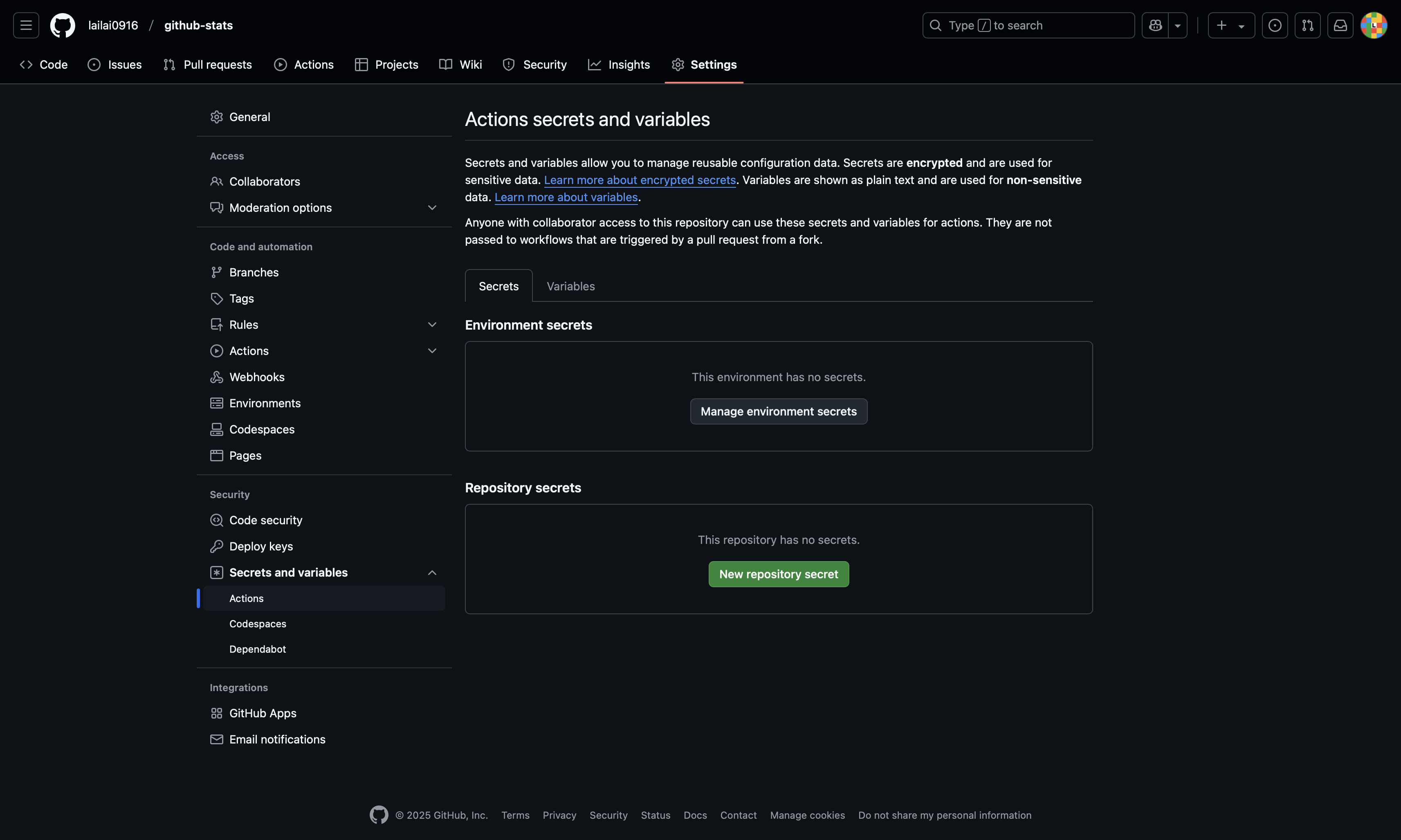Open Learn more about encrypted secrets
Screen dimensions: 1401x840
click(x=640, y=180)
